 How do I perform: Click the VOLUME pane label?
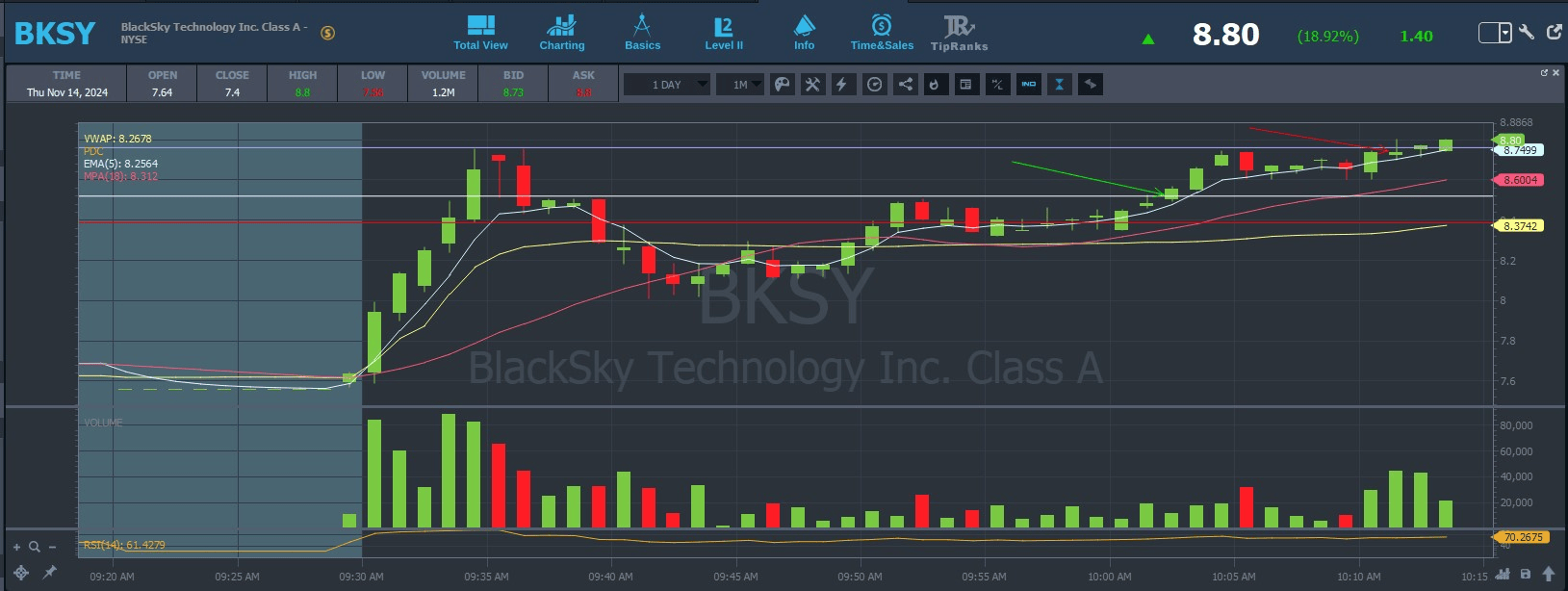[x=103, y=423]
